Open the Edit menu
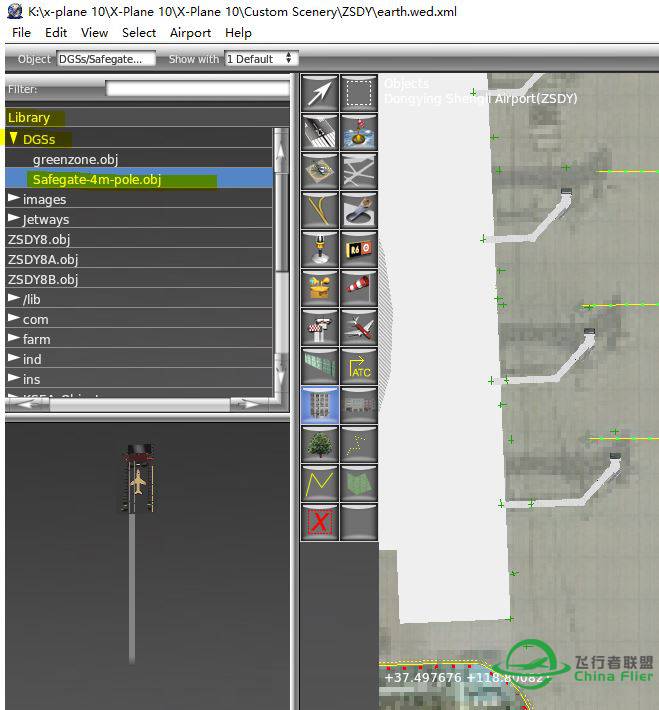 click(56, 33)
